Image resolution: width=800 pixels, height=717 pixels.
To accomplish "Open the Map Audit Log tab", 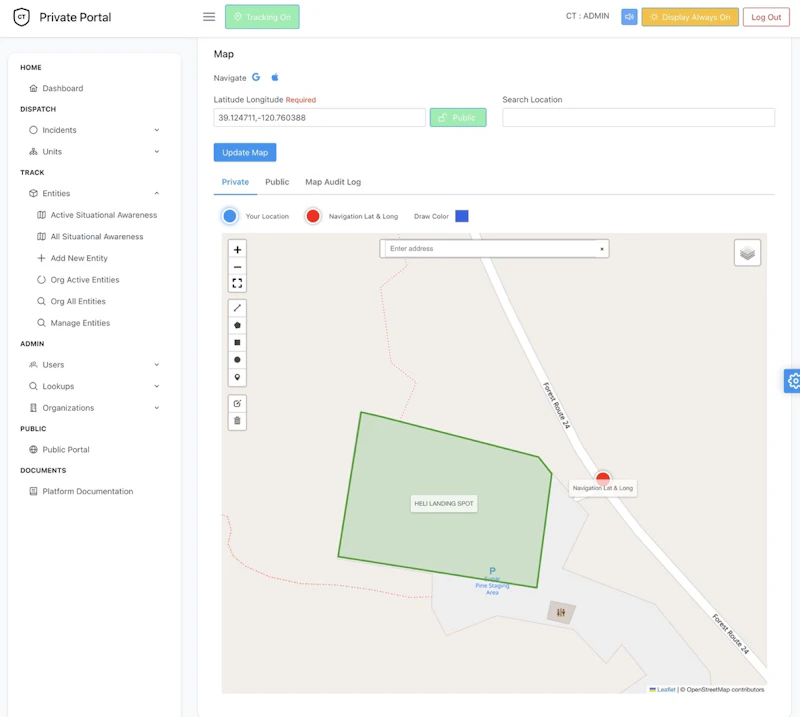I will tap(333, 182).
